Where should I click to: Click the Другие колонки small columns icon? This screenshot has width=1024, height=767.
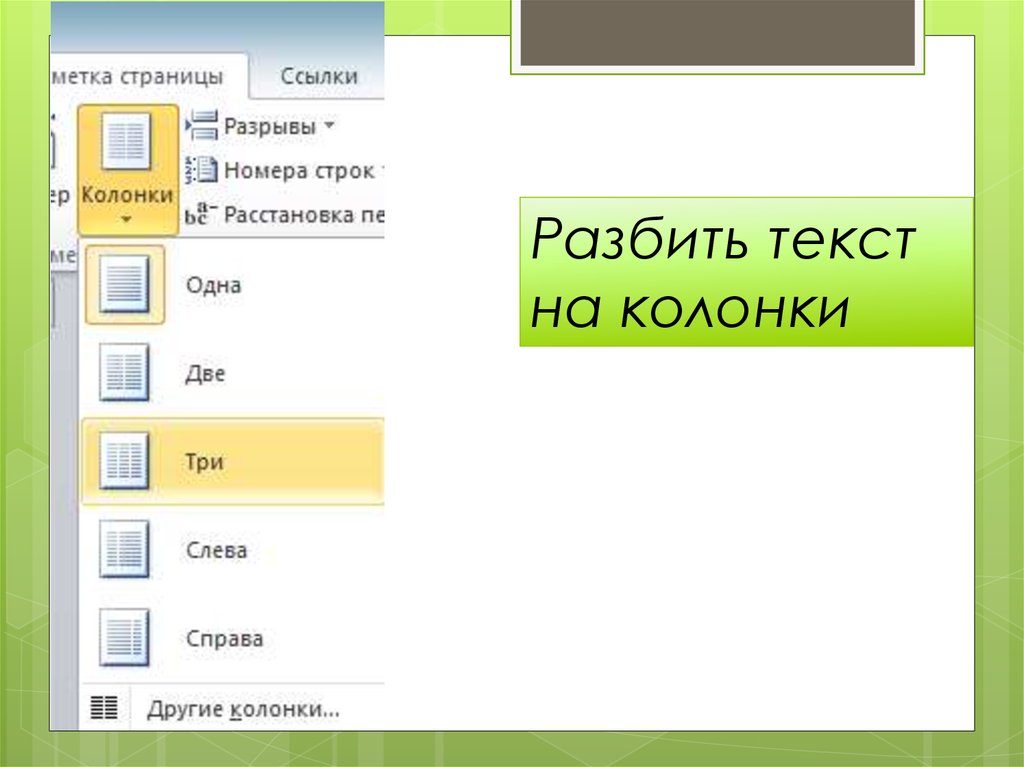coord(103,709)
